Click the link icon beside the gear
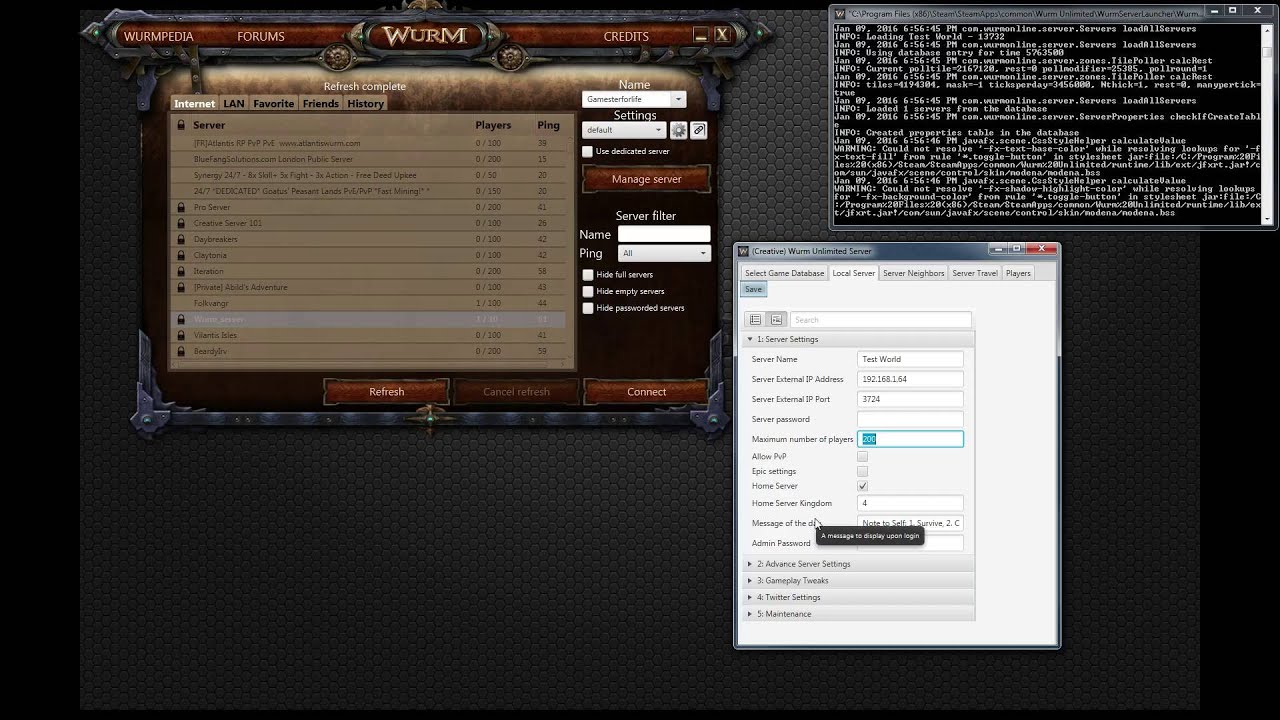This screenshot has height=720, width=1280. pos(699,130)
